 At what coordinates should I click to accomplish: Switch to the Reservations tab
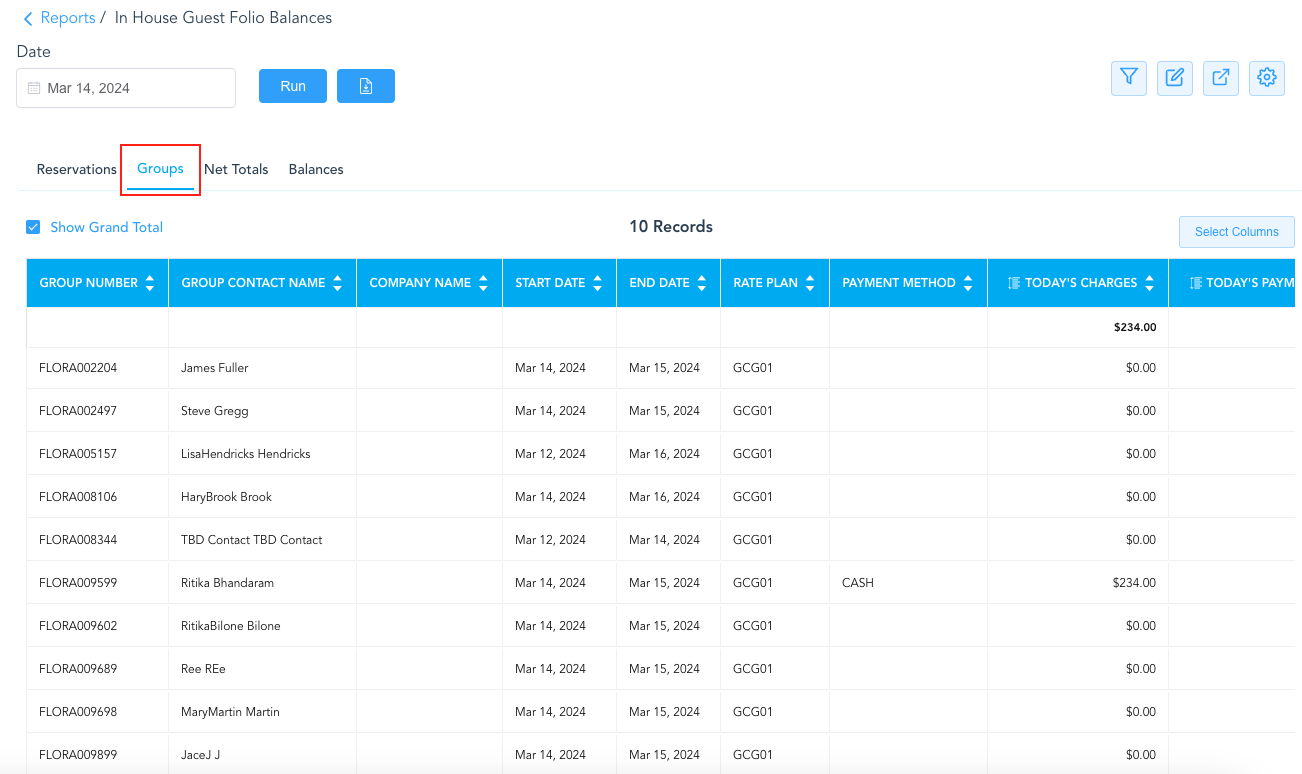tap(77, 169)
